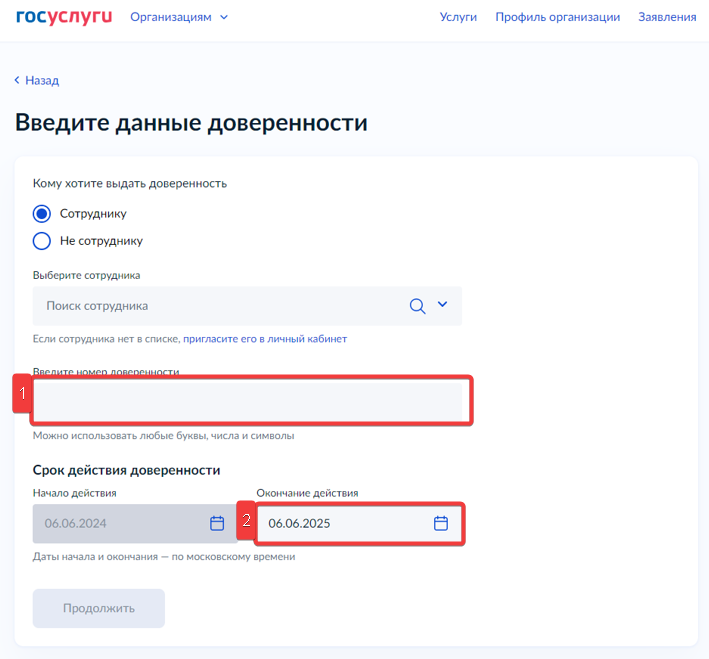This screenshot has height=659, width=709.
Task: Select the Не сотруднику radio option
Action: pyautogui.click(x=42, y=241)
